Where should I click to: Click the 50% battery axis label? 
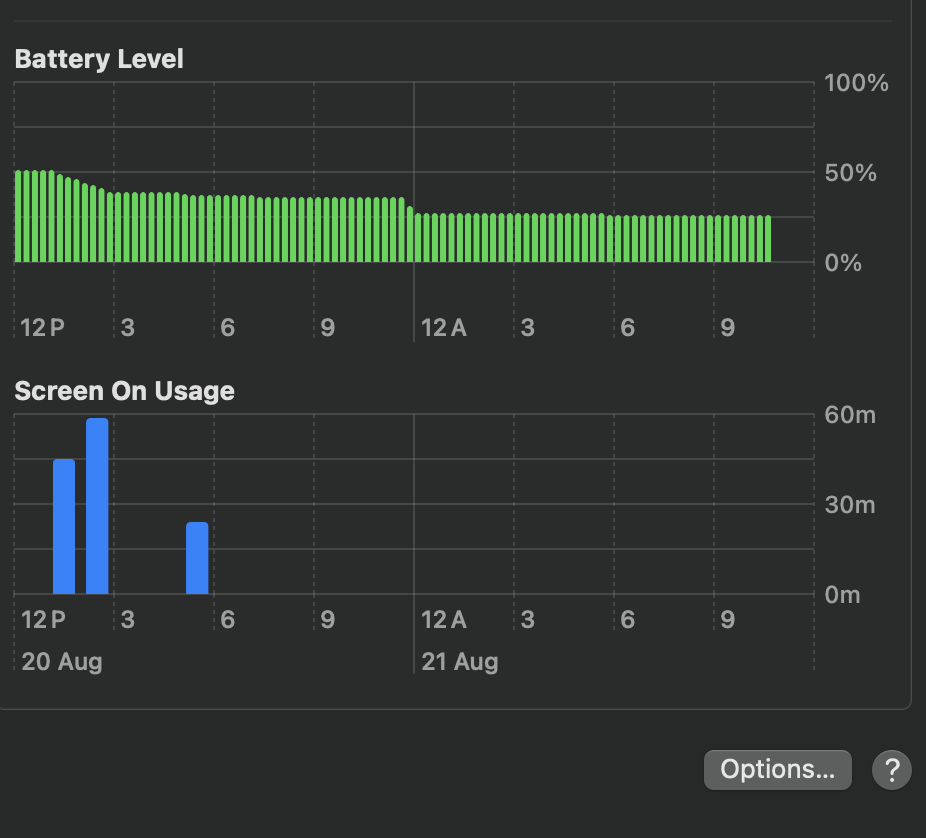pyautogui.click(x=850, y=173)
